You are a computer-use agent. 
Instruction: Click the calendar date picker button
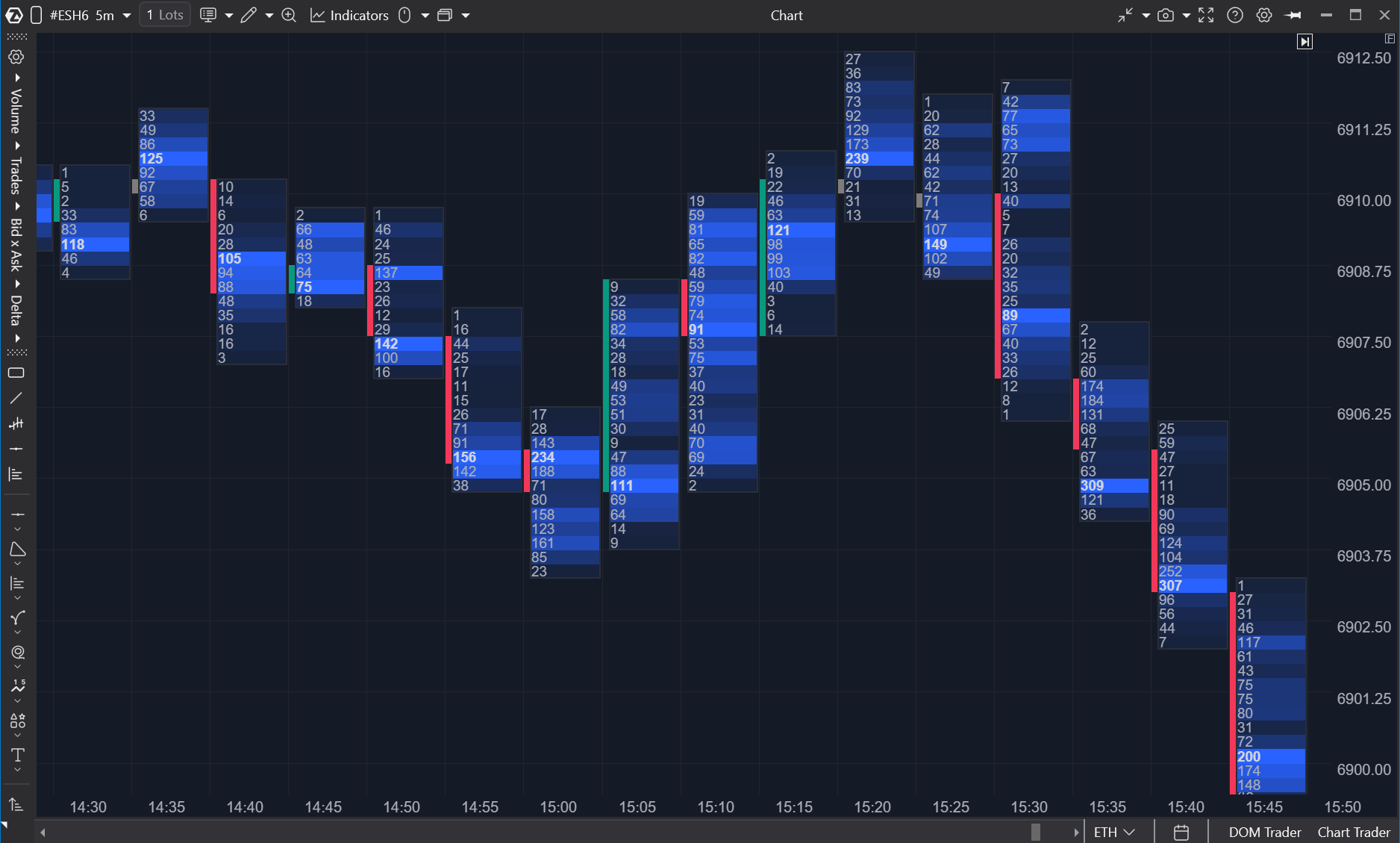tap(1181, 832)
